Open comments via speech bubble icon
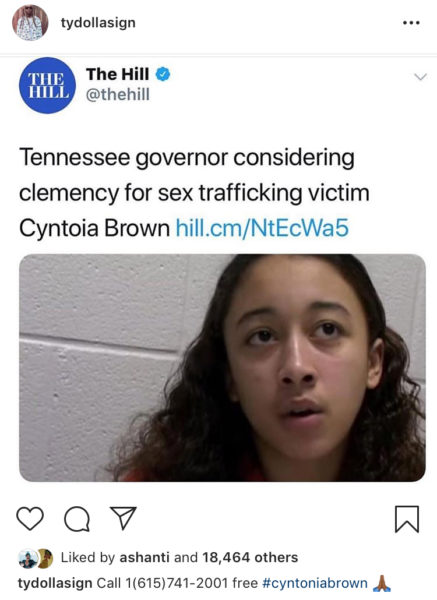Screen dimensions: 437x600 (77, 520)
